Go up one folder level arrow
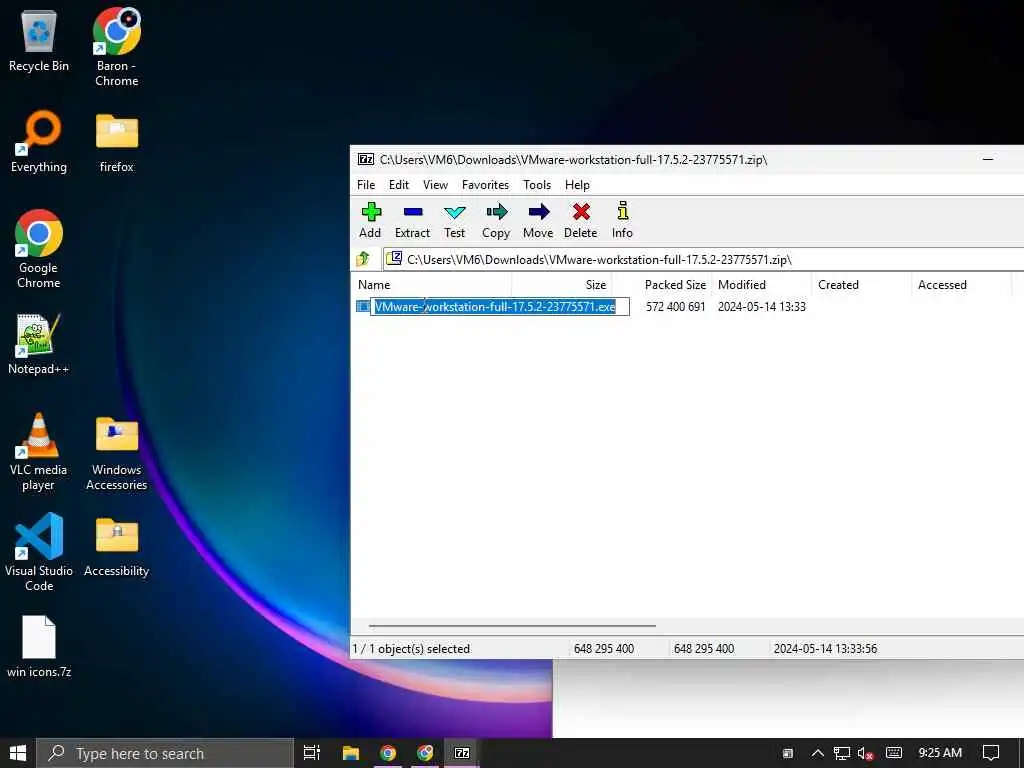The width and height of the screenshot is (1024, 768). point(364,259)
